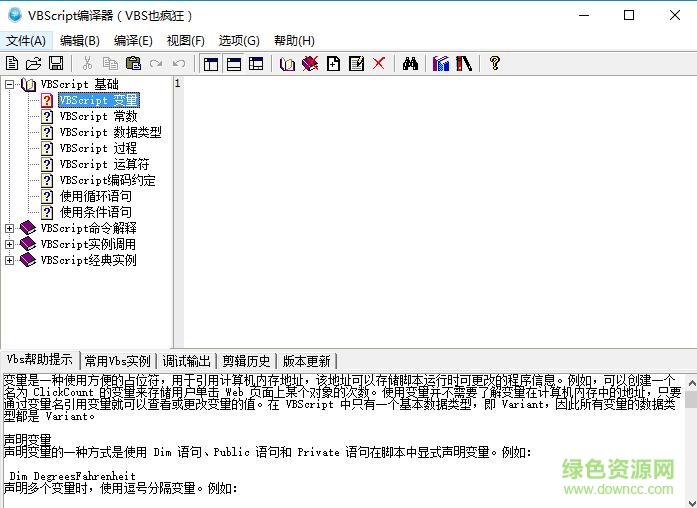Switch to the Vbs帮助提示 tab
This screenshot has width=697, height=508.
point(40,360)
